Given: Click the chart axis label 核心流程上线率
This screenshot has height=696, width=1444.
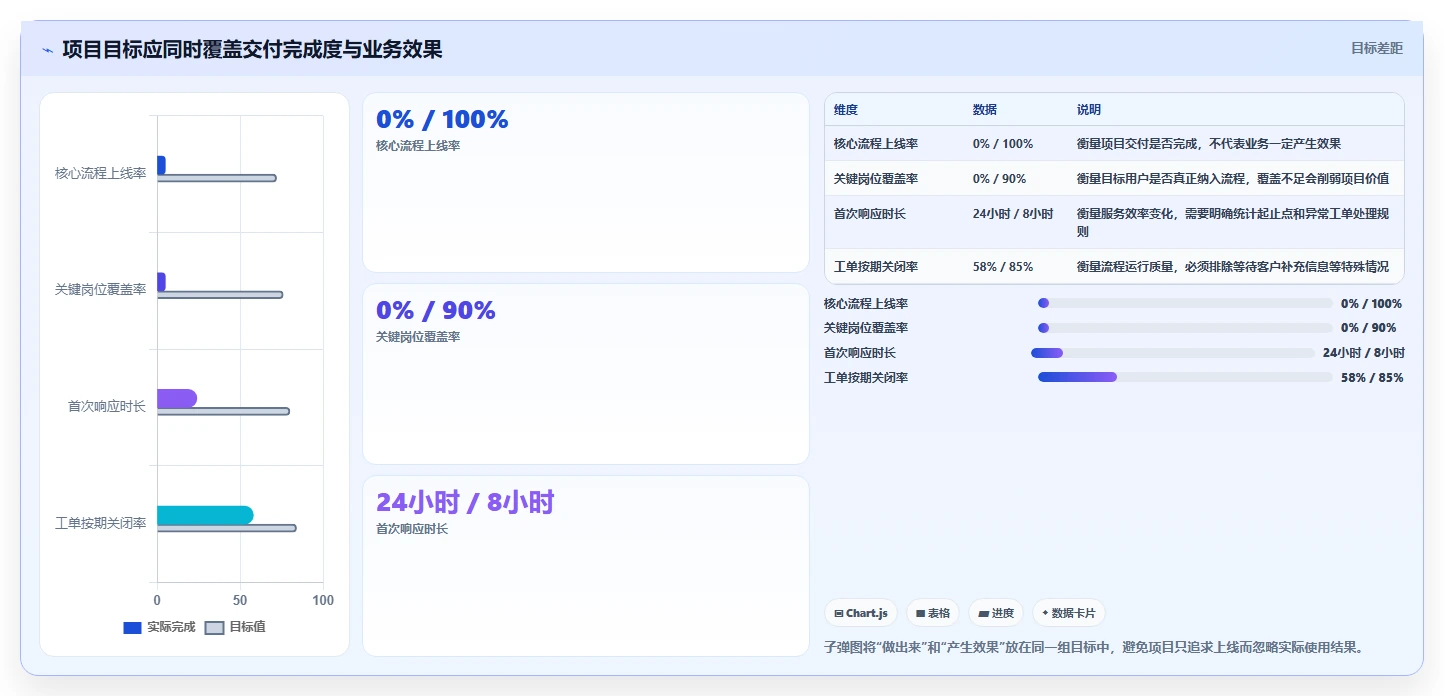Looking at the screenshot, I should 101,173.
